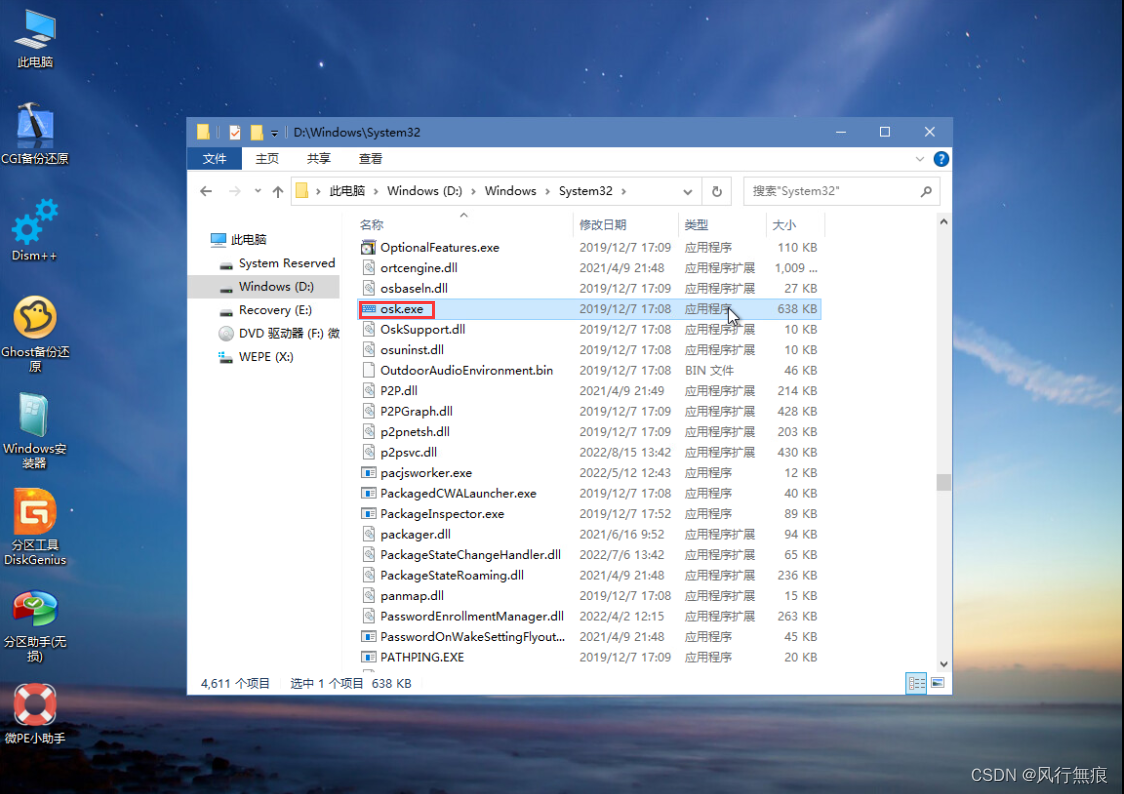Open the CGI备份还原 desktop icon
This screenshot has width=1124, height=794.
(x=34, y=135)
